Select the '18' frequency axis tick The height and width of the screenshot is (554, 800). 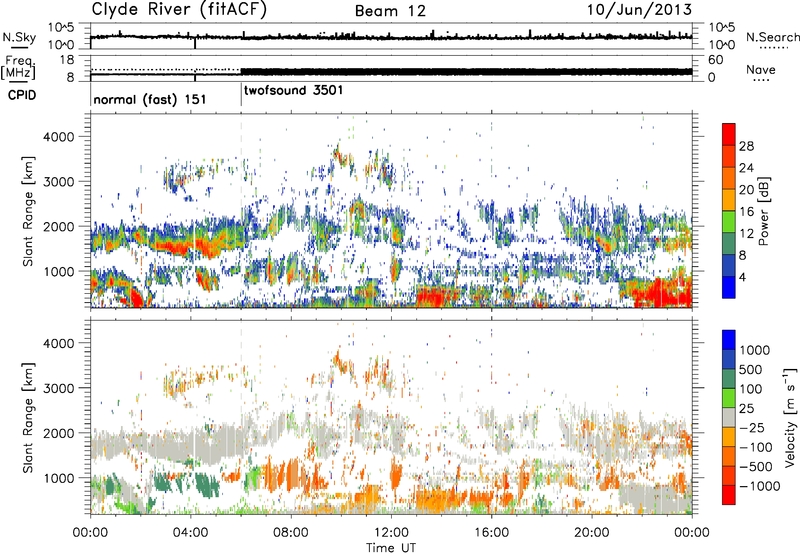(x=67, y=59)
